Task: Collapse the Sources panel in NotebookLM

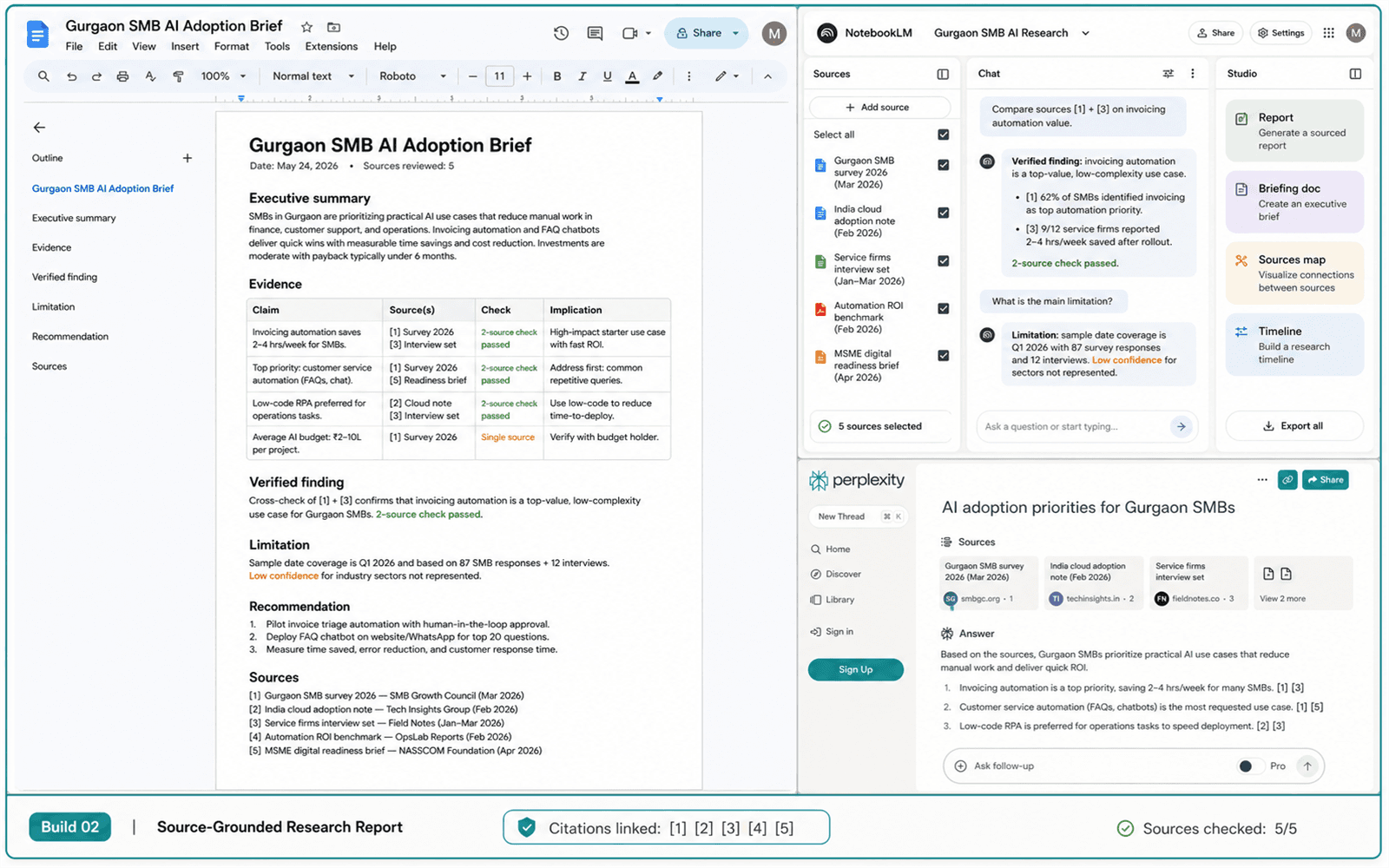Action: 943,74
